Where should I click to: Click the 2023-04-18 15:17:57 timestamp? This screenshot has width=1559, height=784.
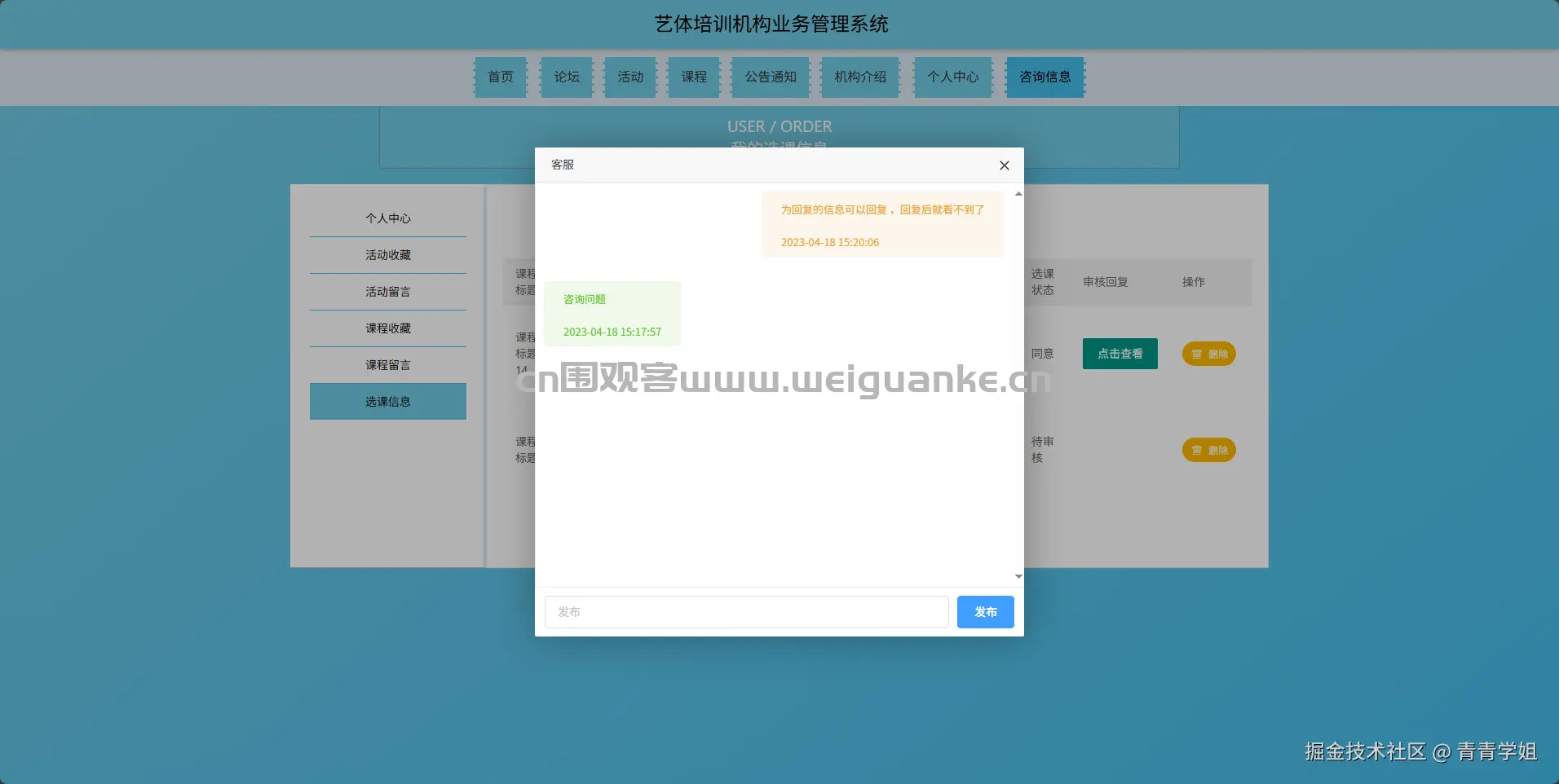click(612, 332)
